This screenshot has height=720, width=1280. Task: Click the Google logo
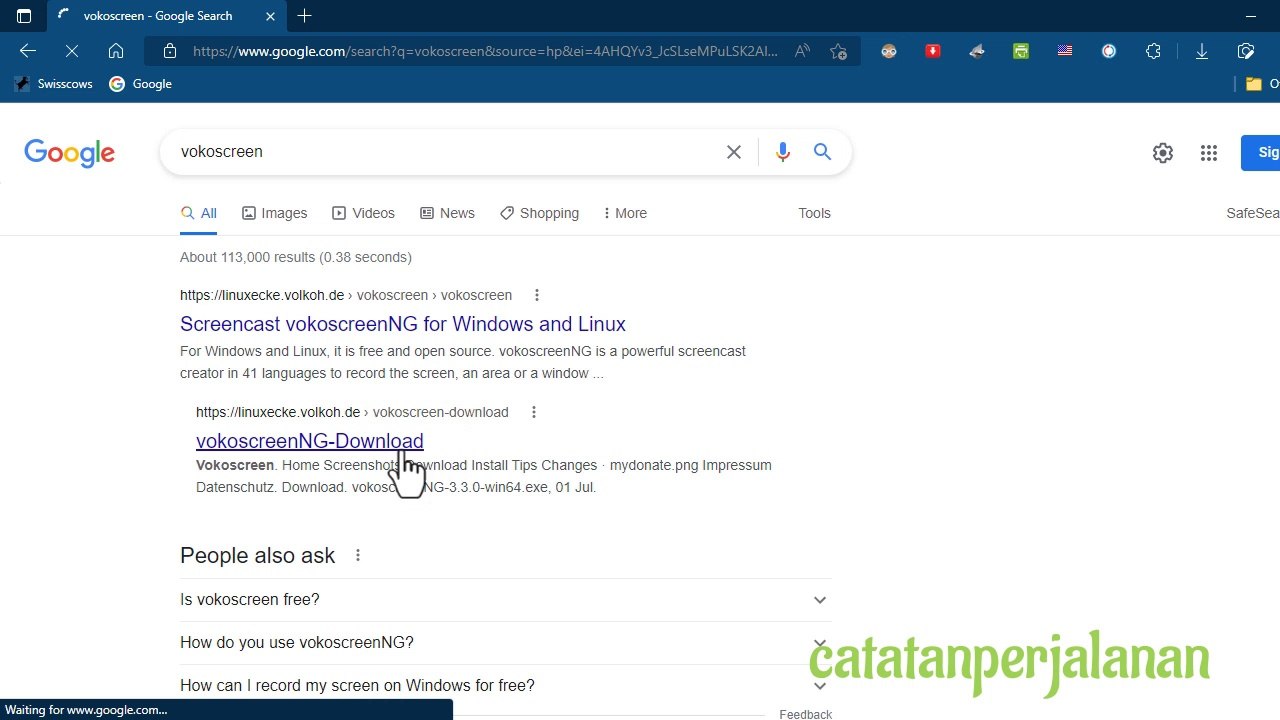pos(70,153)
